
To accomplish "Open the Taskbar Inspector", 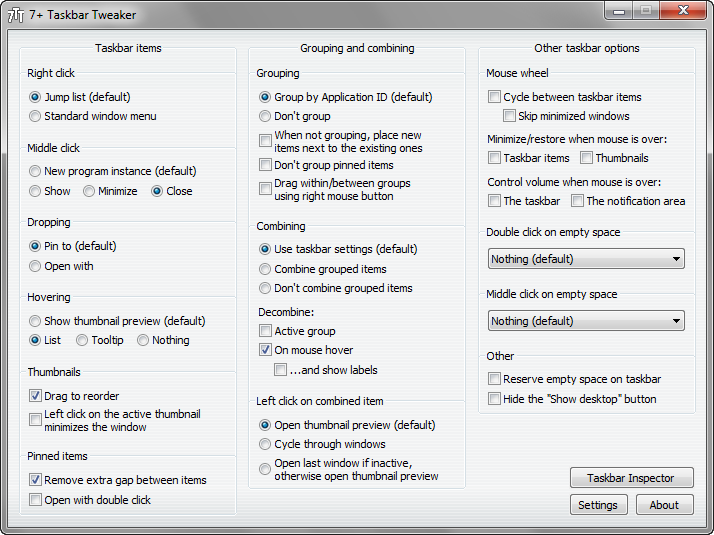I will pos(631,478).
